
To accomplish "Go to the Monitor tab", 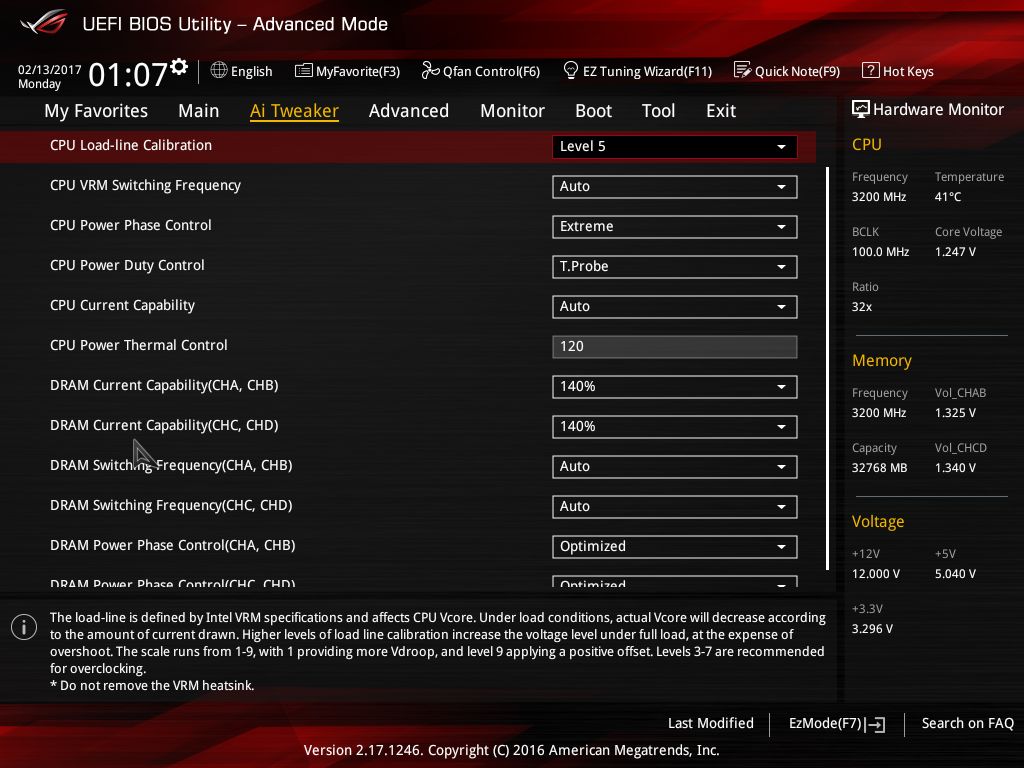I will [513, 111].
